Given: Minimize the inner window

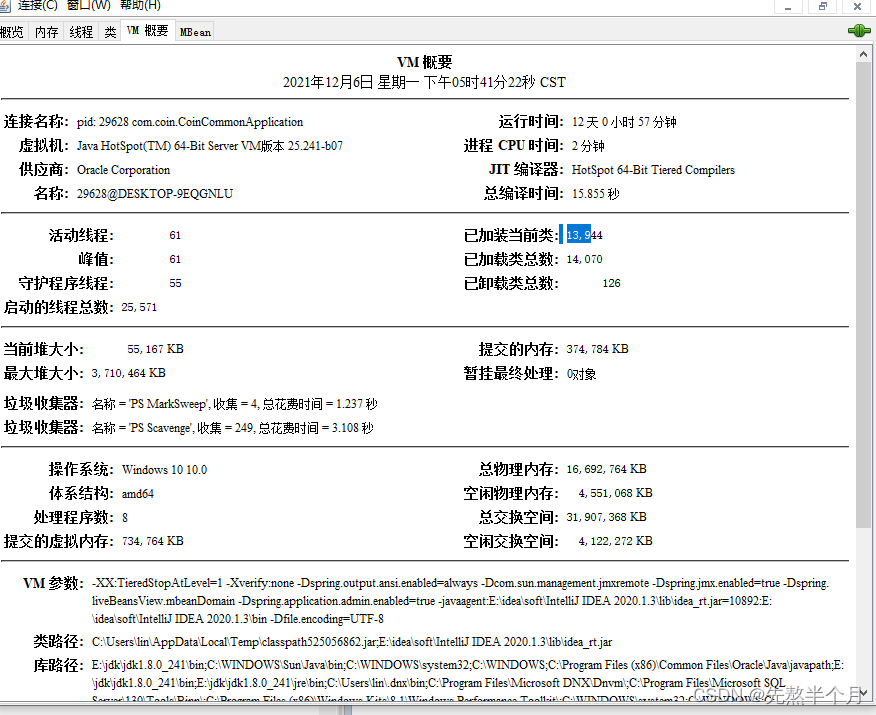Looking at the screenshot, I should pyautogui.click(x=788, y=6).
